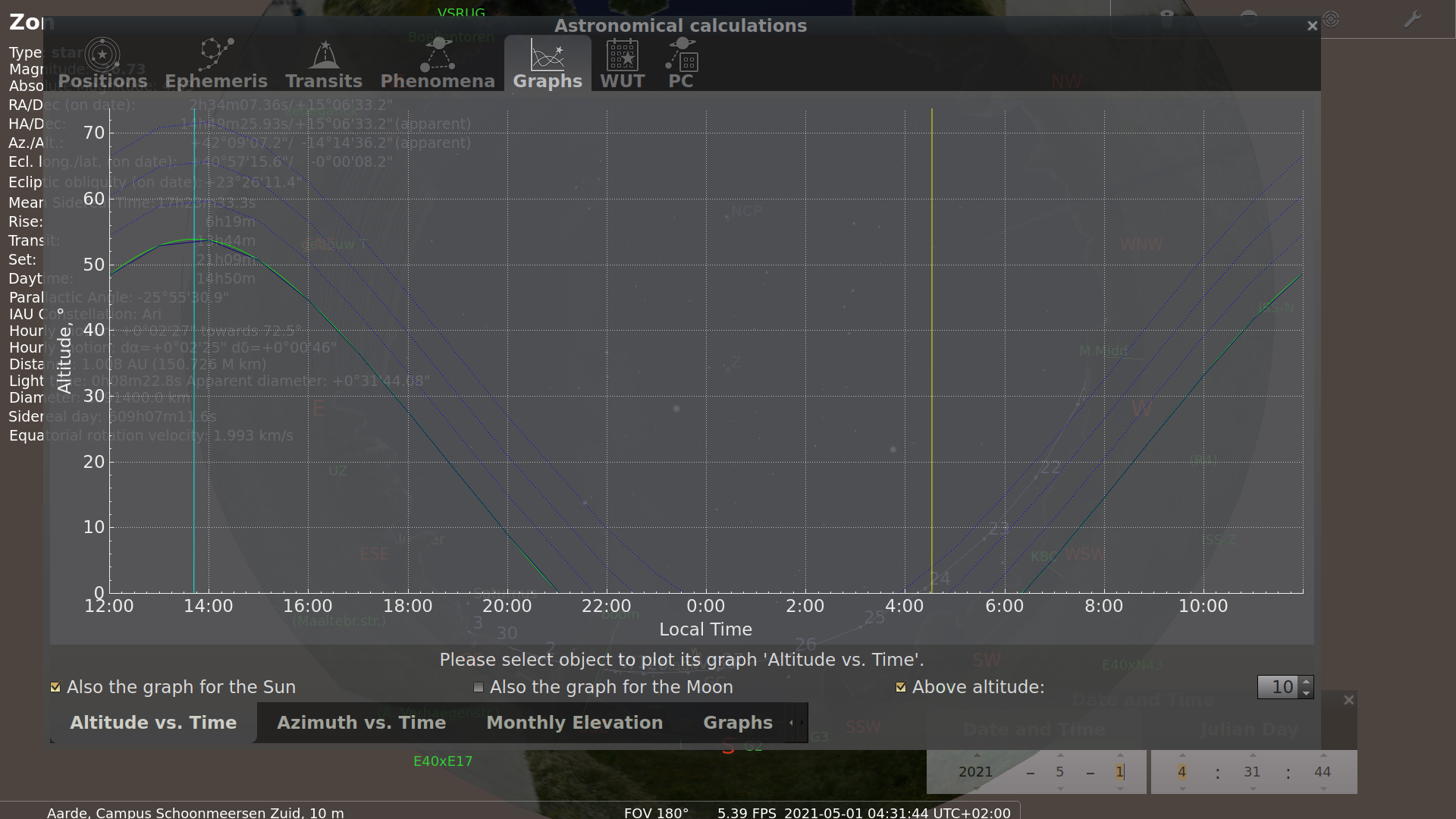The image size is (1456, 819).
Task: Click the hour field showing 4
Action: click(x=1181, y=772)
